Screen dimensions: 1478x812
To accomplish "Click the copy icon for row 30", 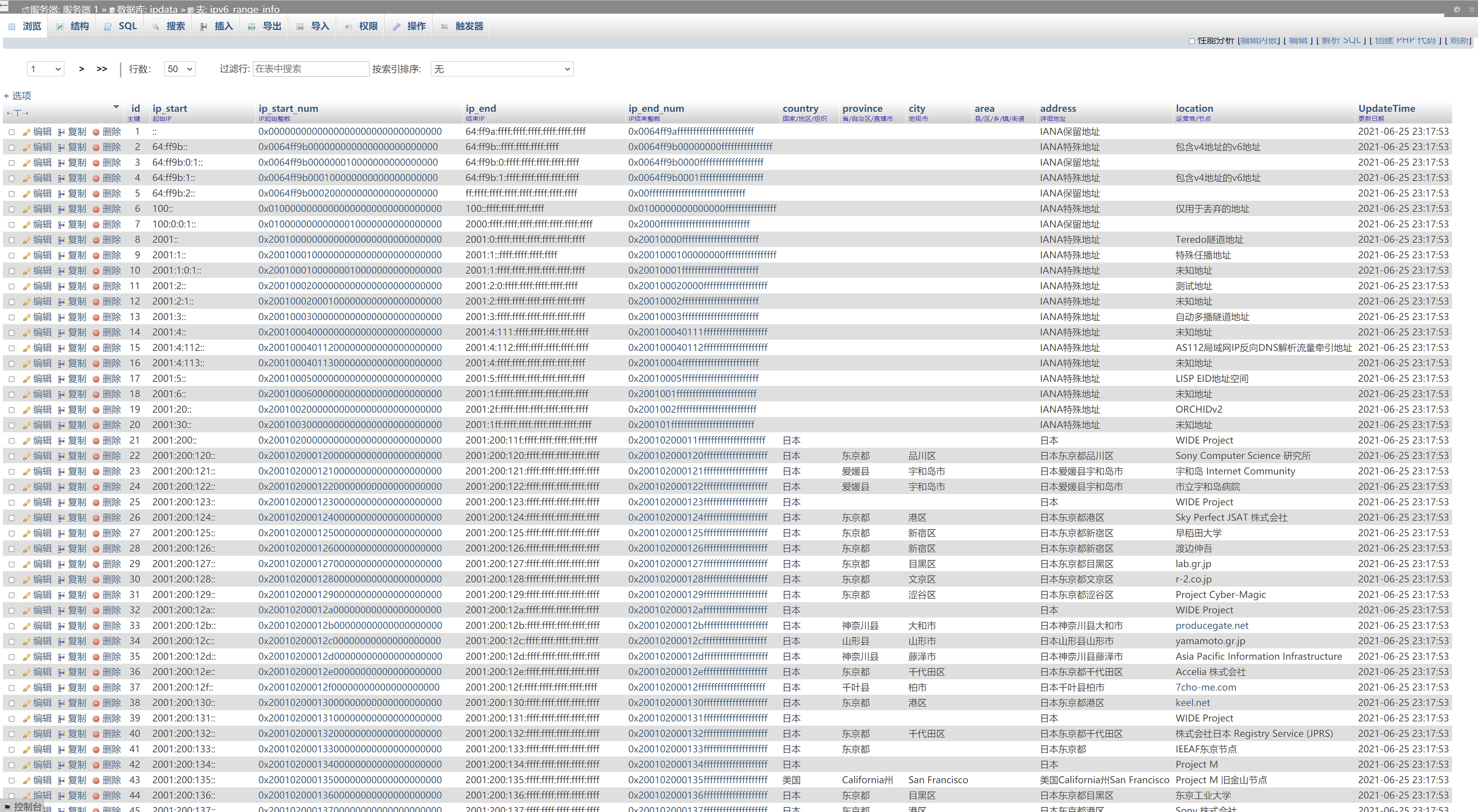I will (x=61, y=580).
